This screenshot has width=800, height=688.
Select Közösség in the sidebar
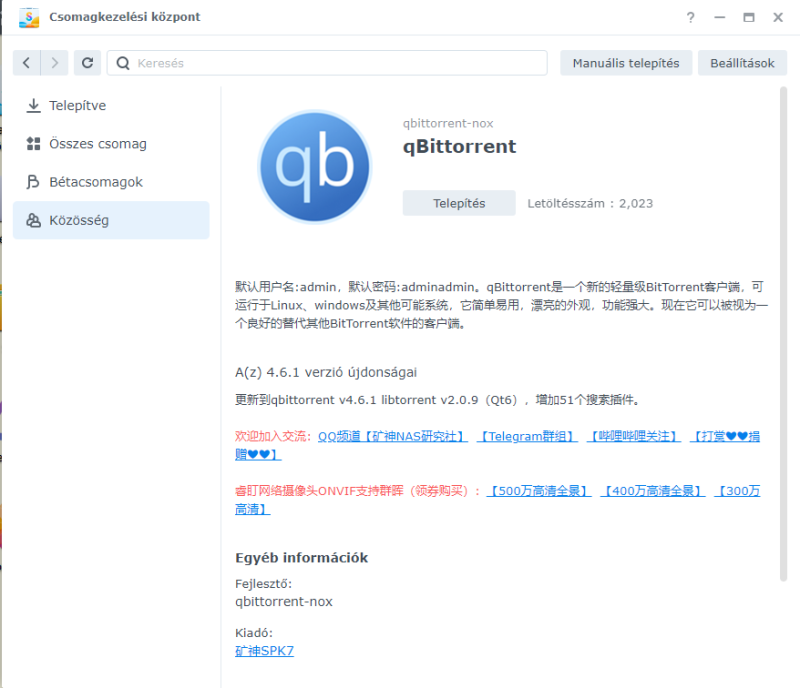pos(111,220)
